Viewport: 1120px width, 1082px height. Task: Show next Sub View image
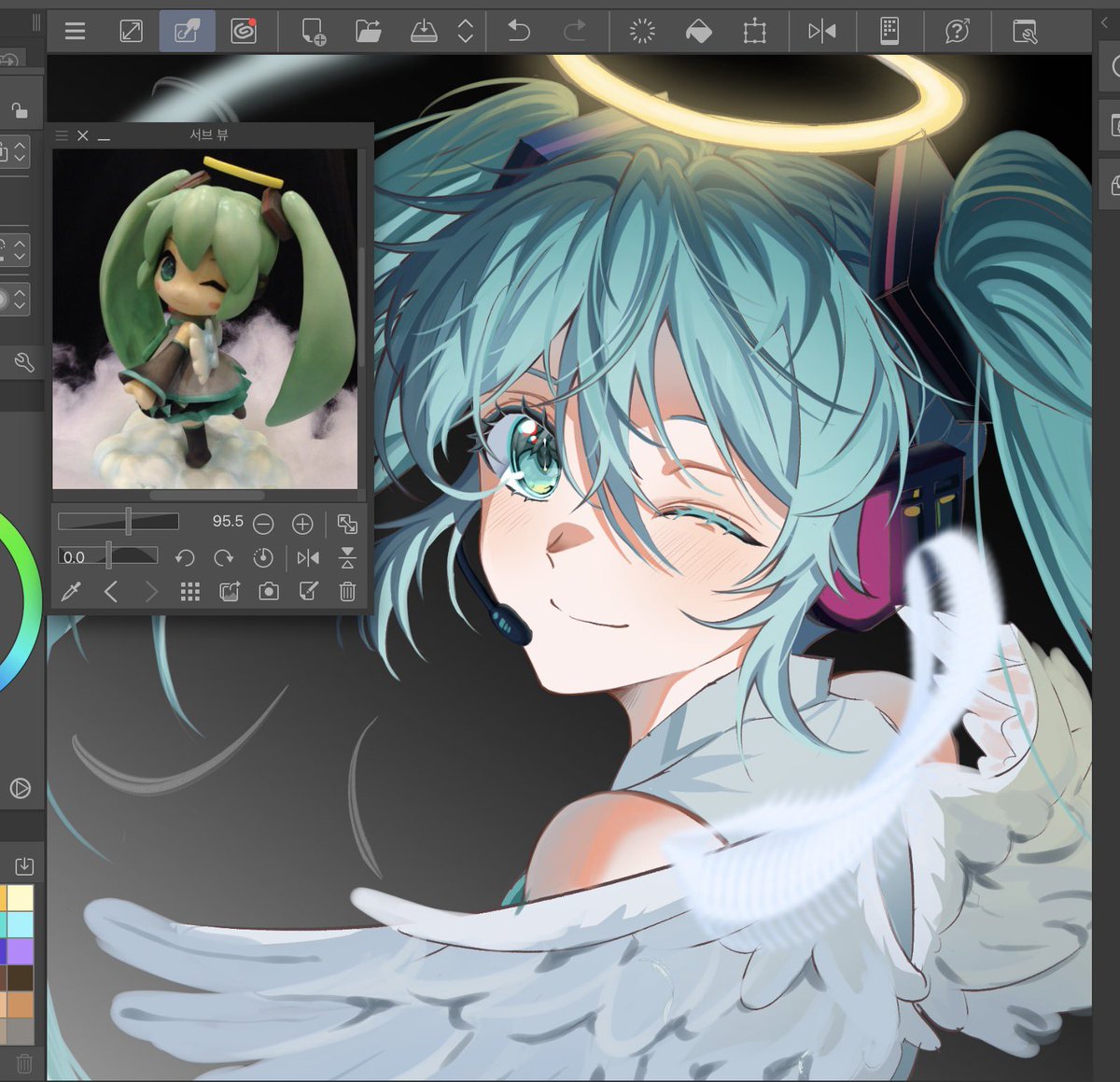pos(151,591)
